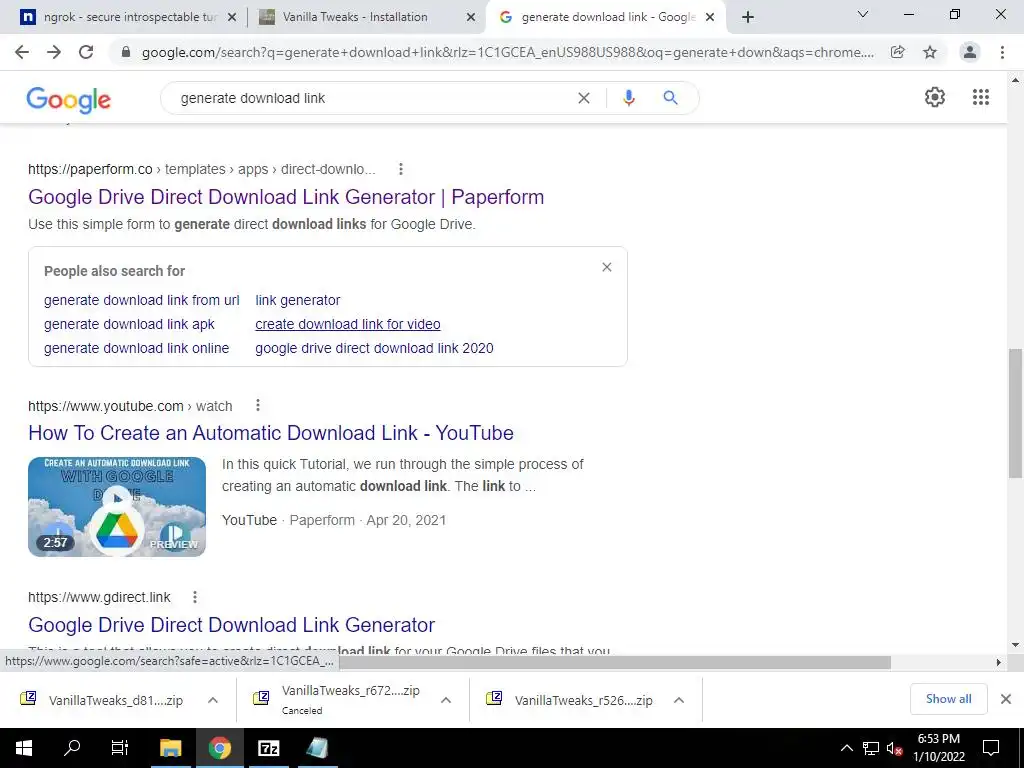Dismiss People also search for box
The height and width of the screenshot is (768, 1024).
click(x=607, y=267)
